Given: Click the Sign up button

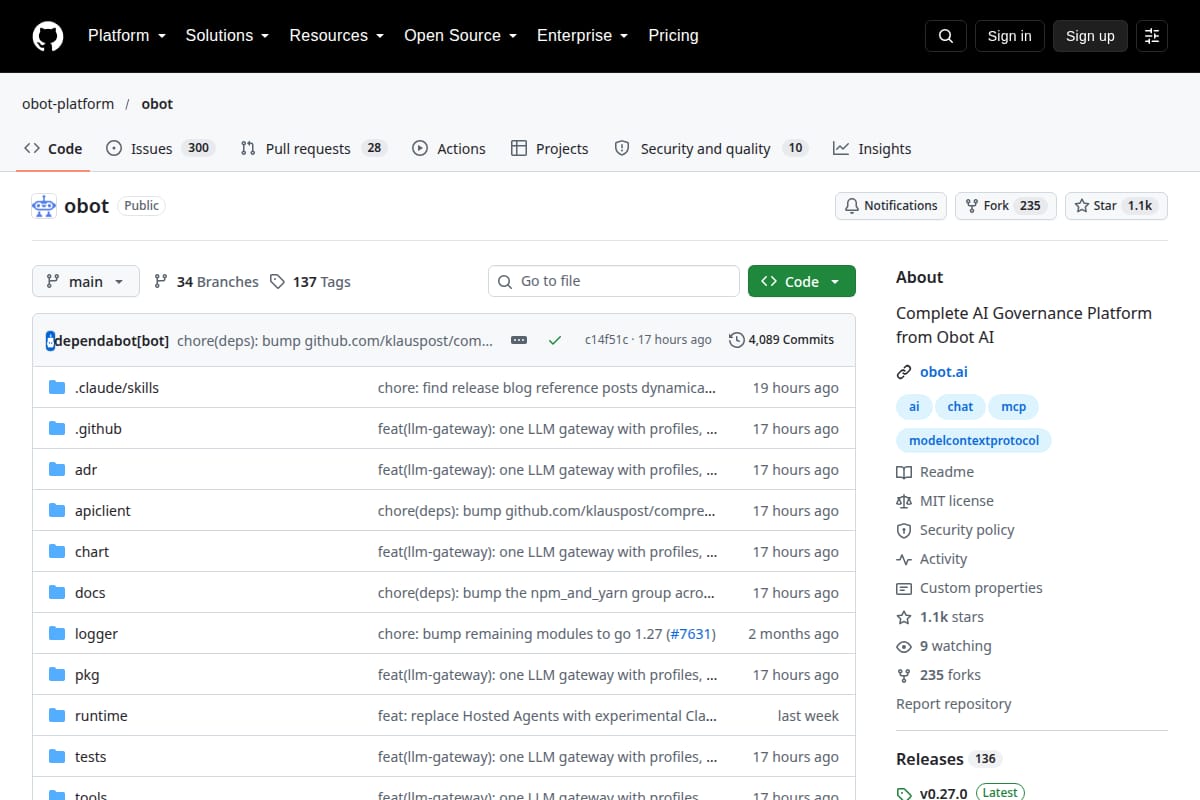Looking at the screenshot, I should 1090,36.
